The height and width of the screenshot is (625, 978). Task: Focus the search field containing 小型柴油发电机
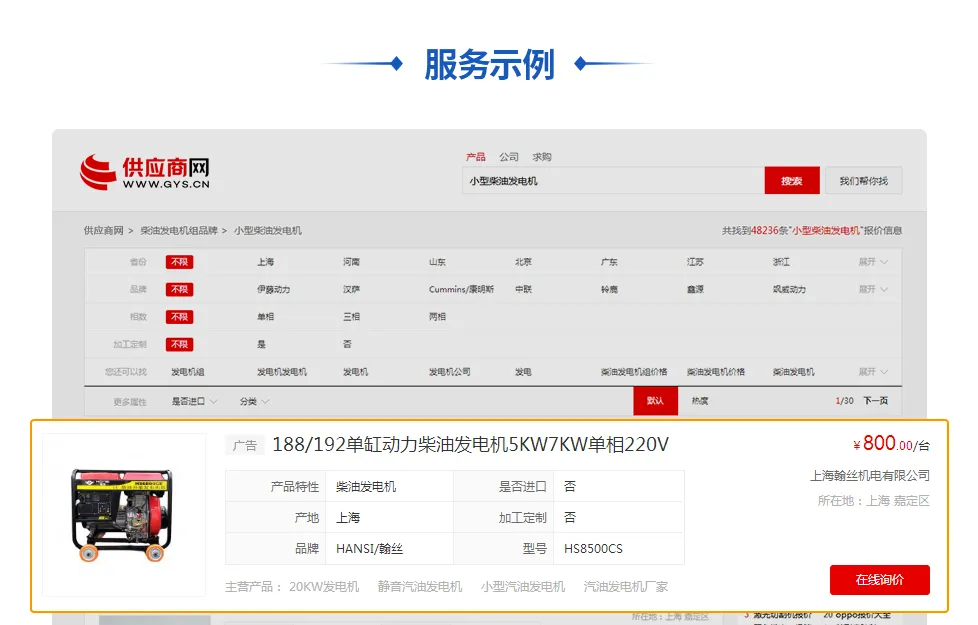click(613, 181)
